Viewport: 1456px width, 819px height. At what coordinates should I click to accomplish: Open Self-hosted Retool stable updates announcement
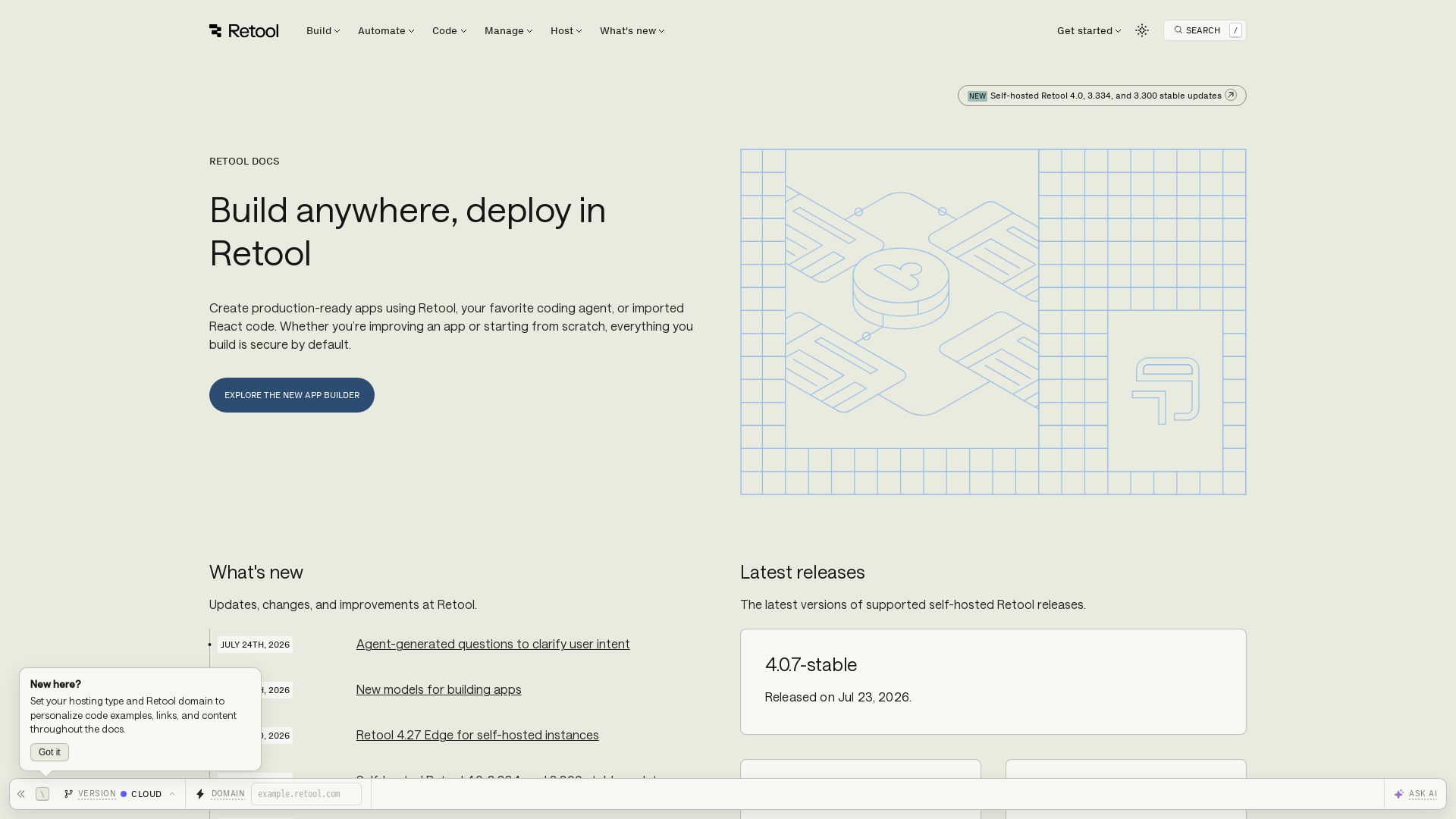tap(1102, 96)
